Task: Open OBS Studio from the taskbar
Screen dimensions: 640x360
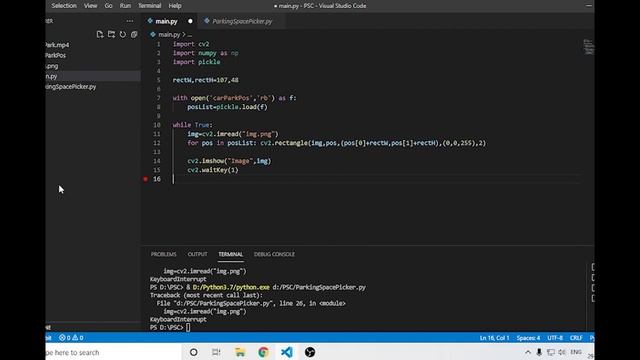Action: 310,352
